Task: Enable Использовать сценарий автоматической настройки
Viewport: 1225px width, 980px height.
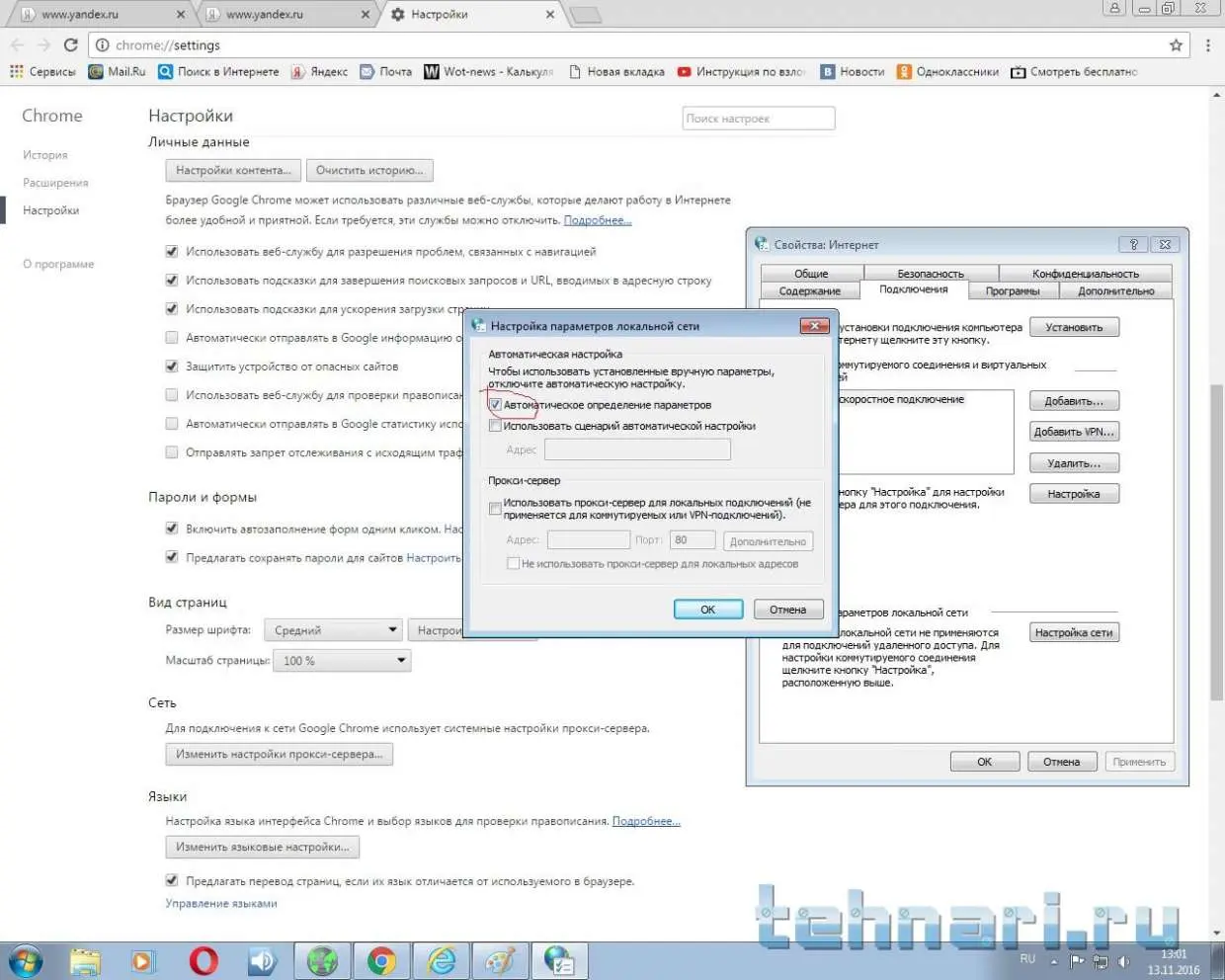Action: coord(495,426)
